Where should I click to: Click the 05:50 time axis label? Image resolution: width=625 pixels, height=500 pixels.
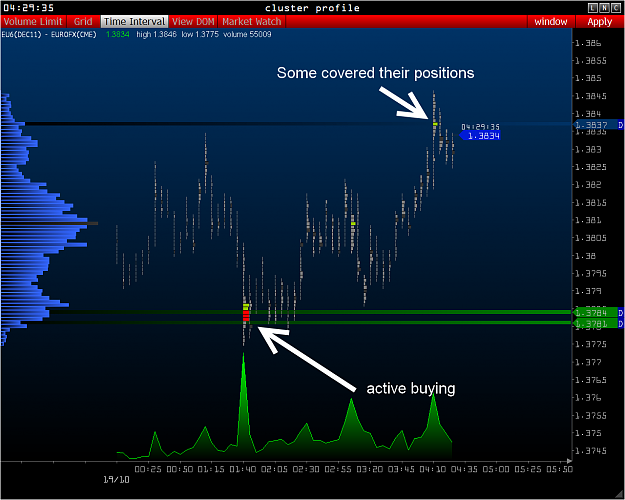tap(559, 469)
